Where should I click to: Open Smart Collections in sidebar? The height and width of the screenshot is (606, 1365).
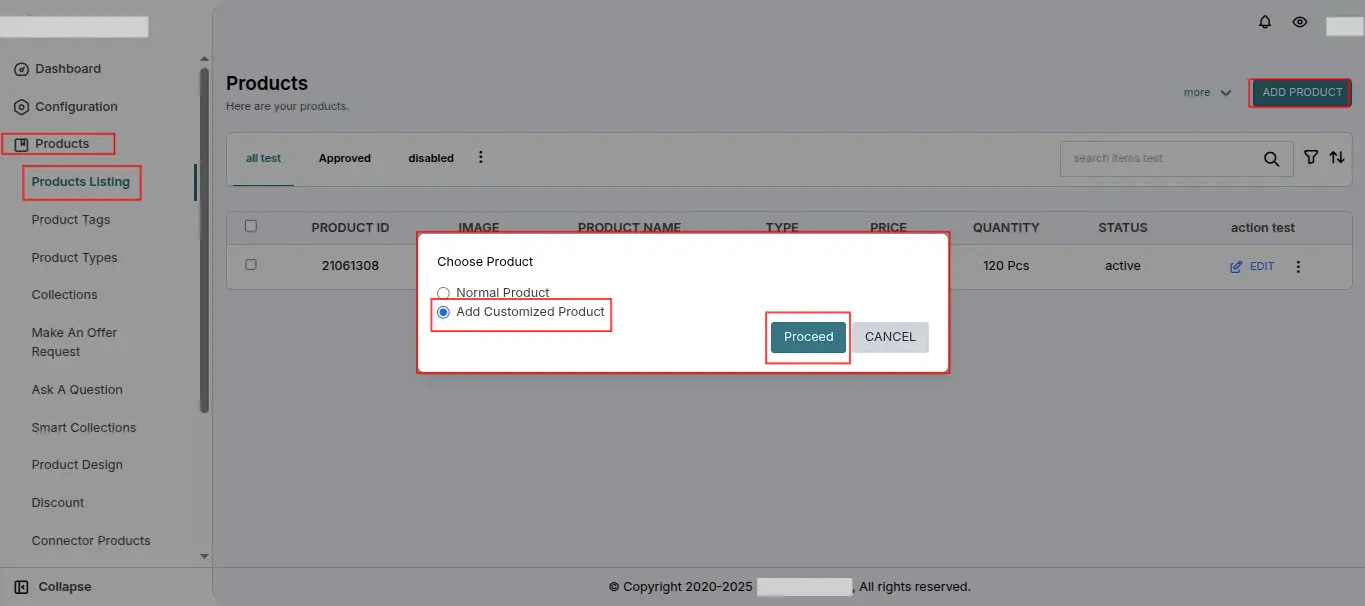pyautogui.click(x=83, y=428)
